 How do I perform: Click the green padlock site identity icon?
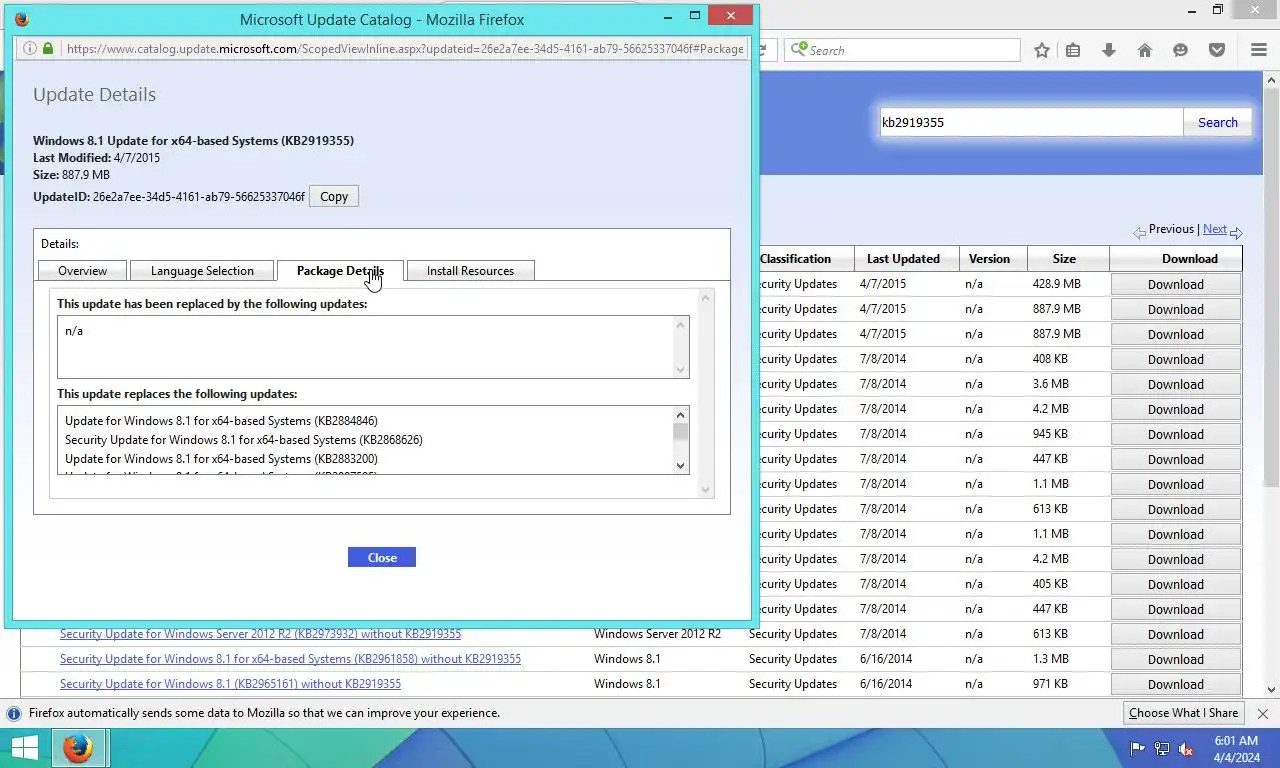(47, 48)
